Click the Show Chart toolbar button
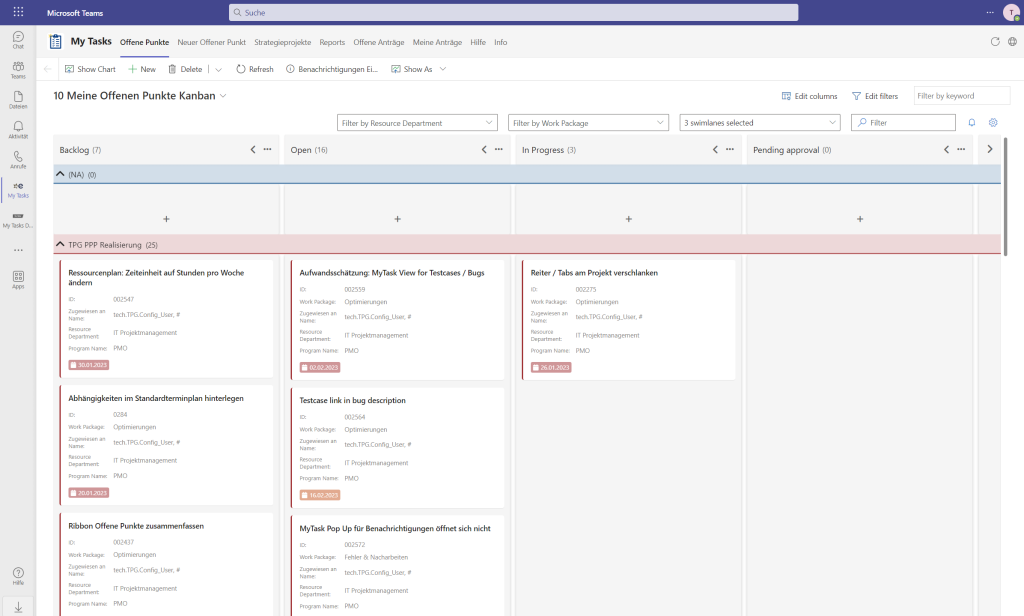 tap(89, 68)
